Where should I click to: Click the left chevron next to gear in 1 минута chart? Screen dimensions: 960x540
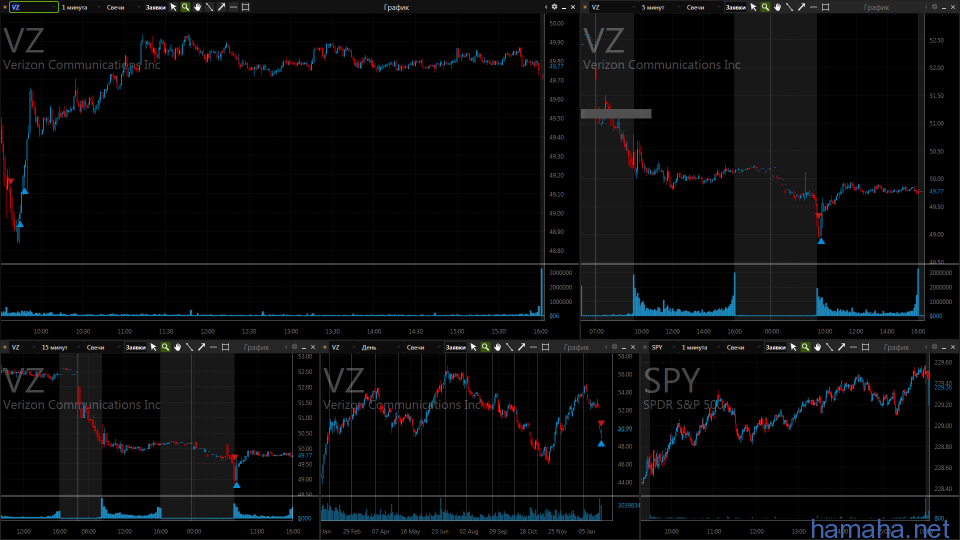coord(546,7)
